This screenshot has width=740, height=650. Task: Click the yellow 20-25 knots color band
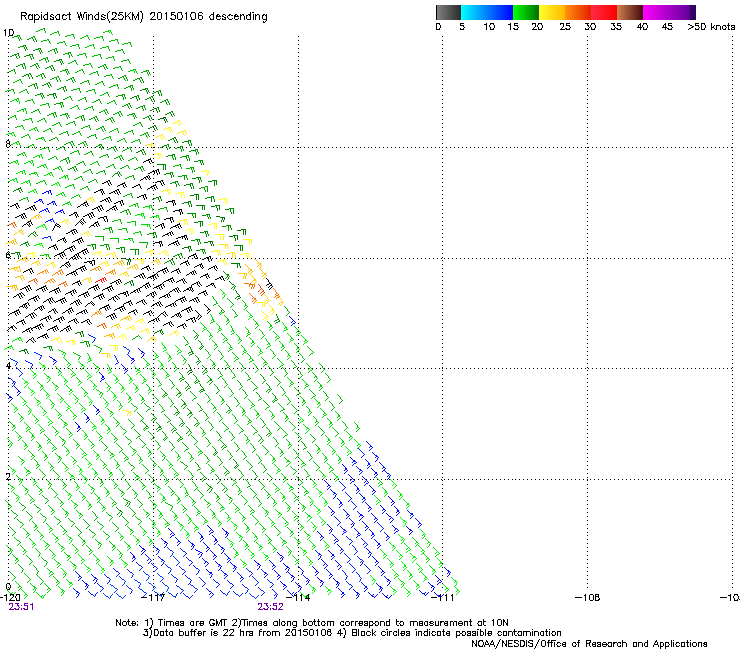pyautogui.click(x=552, y=12)
